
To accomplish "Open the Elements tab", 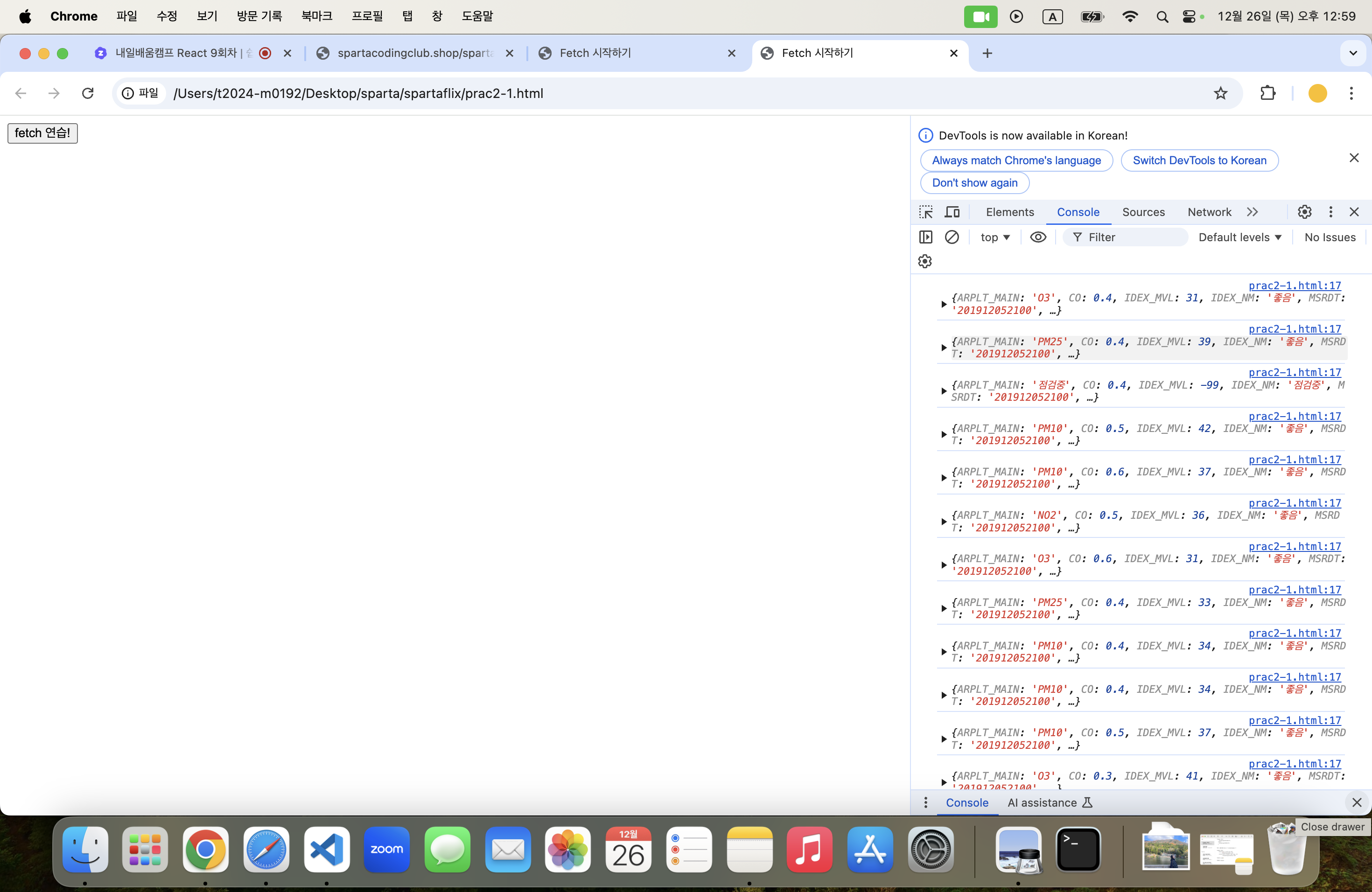I will (1010, 212).
